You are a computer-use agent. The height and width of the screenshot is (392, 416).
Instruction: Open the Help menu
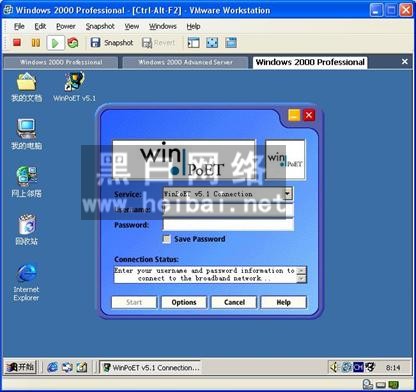pyautogui.click(x=193, y=26)
